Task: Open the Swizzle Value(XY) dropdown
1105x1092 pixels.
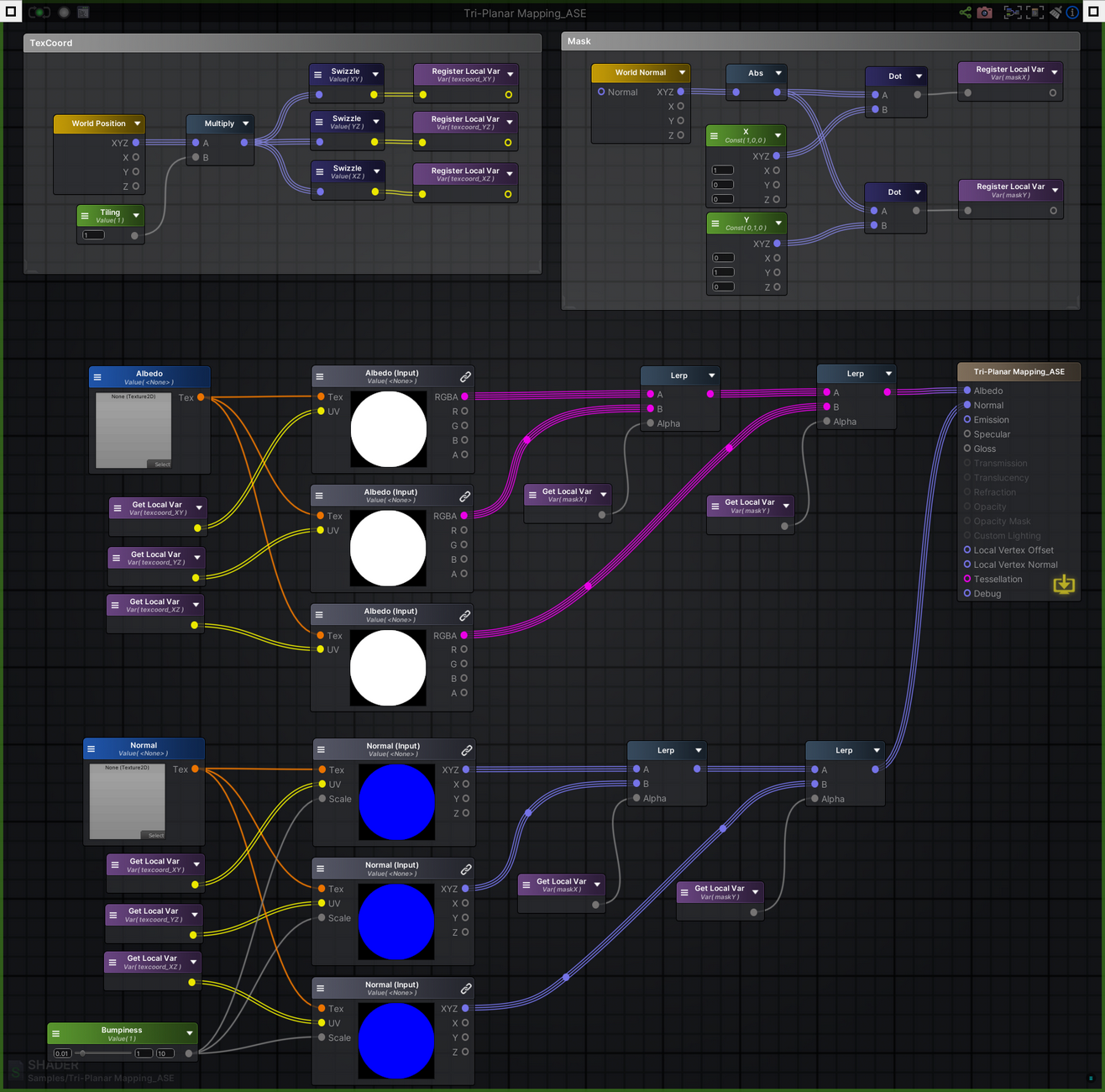Action: click(x=374, y=72)
